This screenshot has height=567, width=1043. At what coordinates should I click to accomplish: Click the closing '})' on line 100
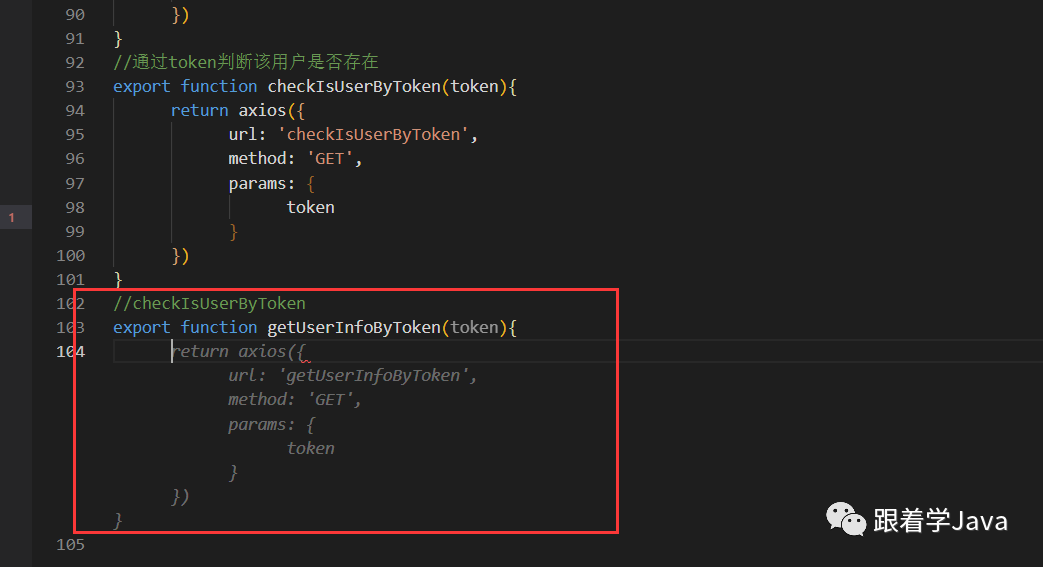[180, 256]
